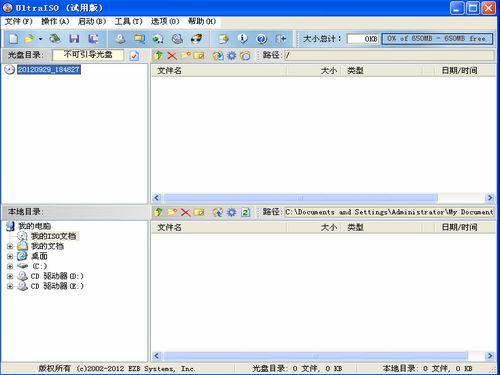Click the Open file folder icon

pyautogui.click(x=30, y=39)
